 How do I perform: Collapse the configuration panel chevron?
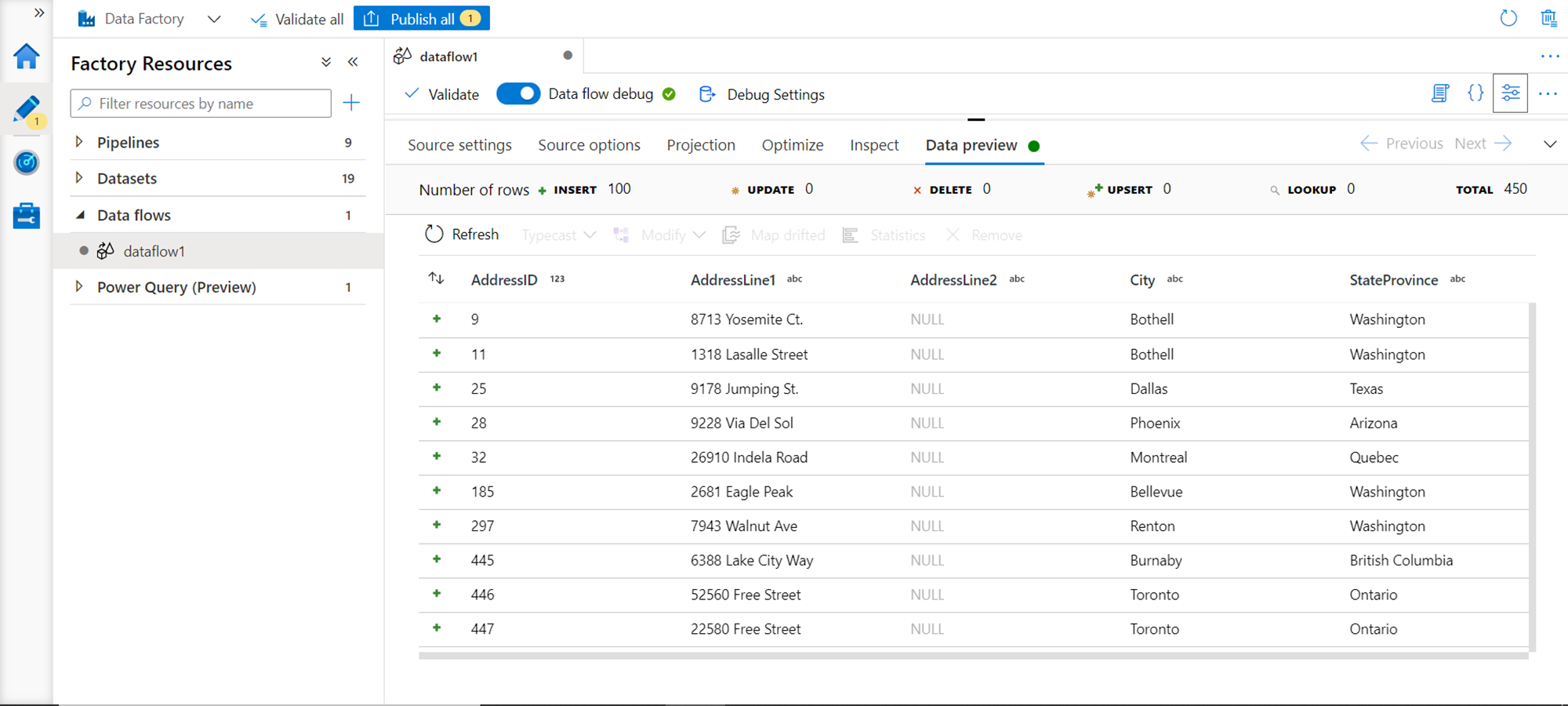pyautogui.click(x=1550, y=144)
